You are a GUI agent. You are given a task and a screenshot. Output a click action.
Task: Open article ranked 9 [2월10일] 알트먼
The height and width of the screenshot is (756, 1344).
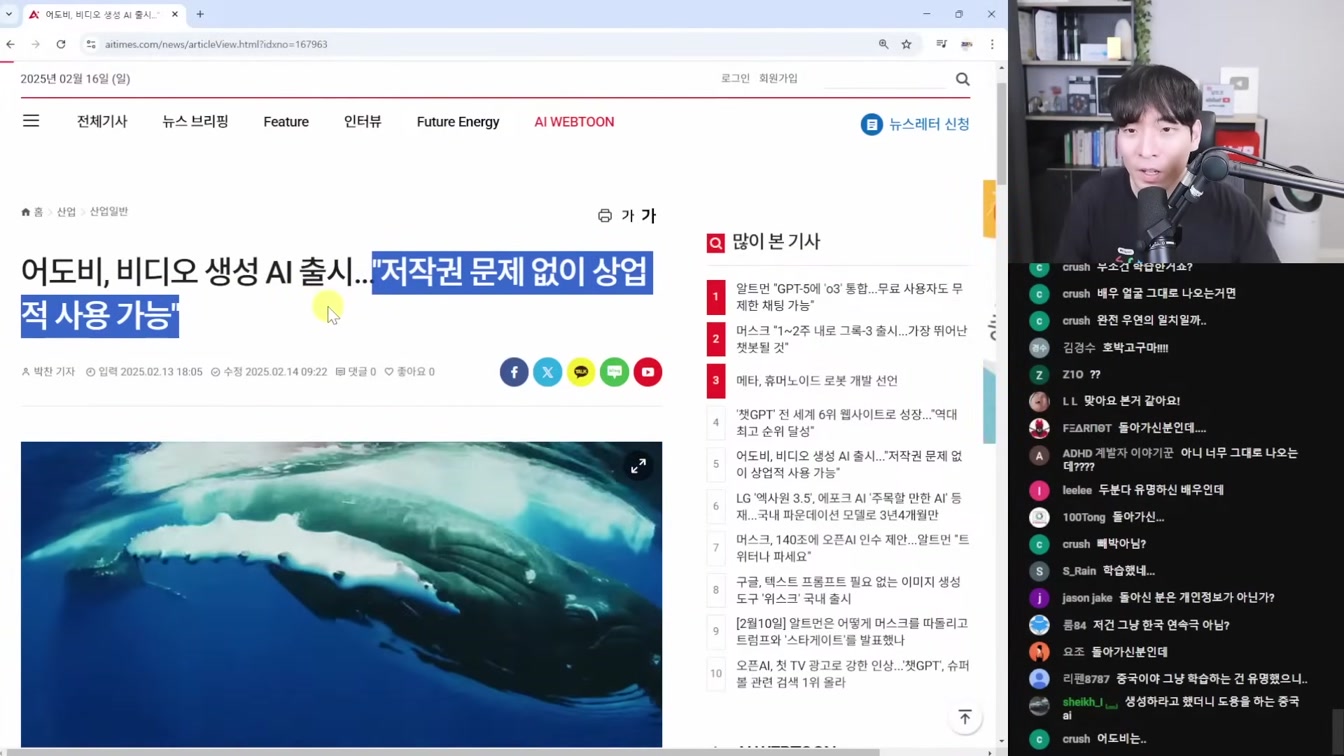[x=852, y=632]
